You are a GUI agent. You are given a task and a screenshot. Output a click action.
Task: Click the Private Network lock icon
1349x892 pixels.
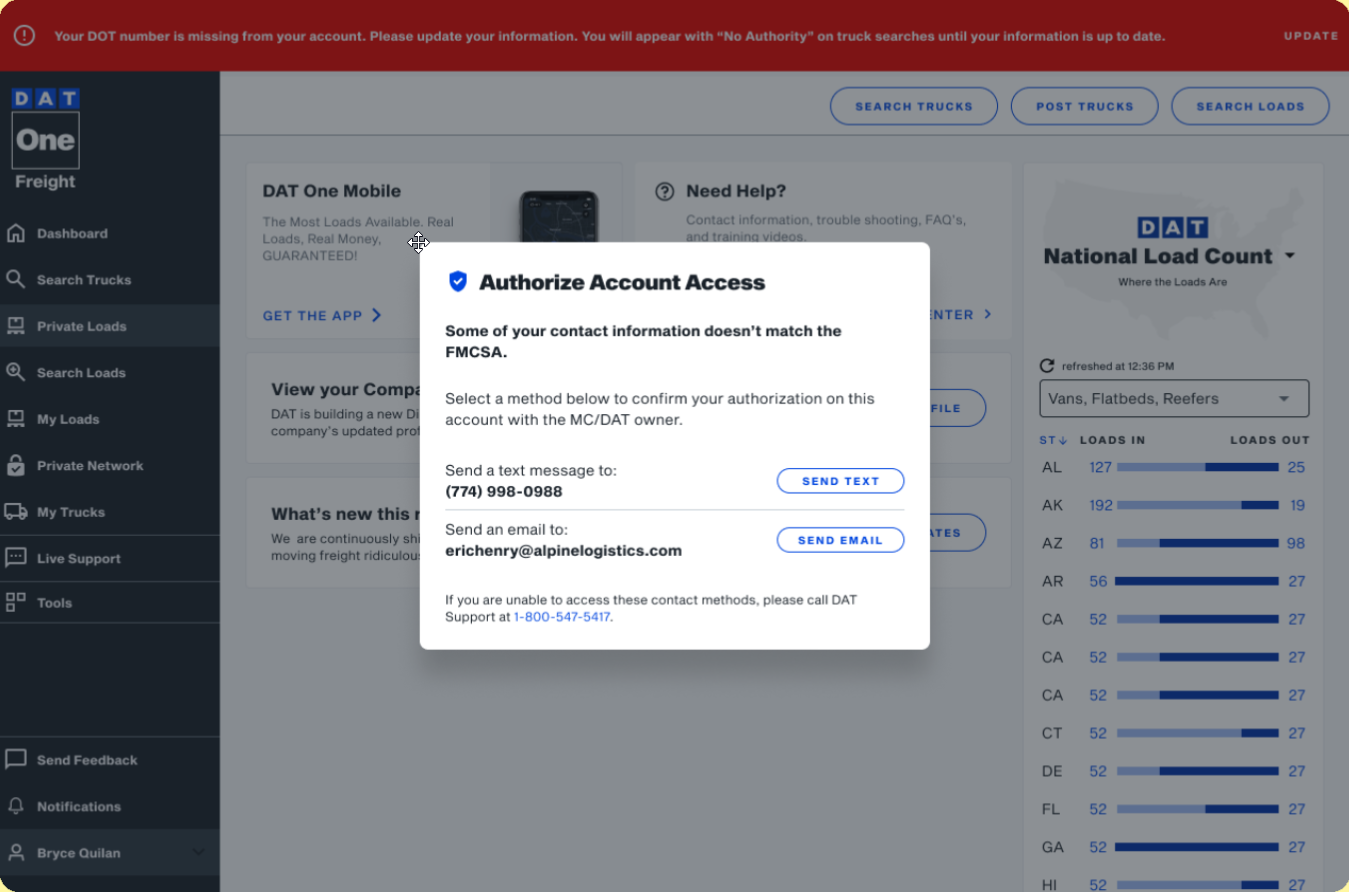(15, 465)
